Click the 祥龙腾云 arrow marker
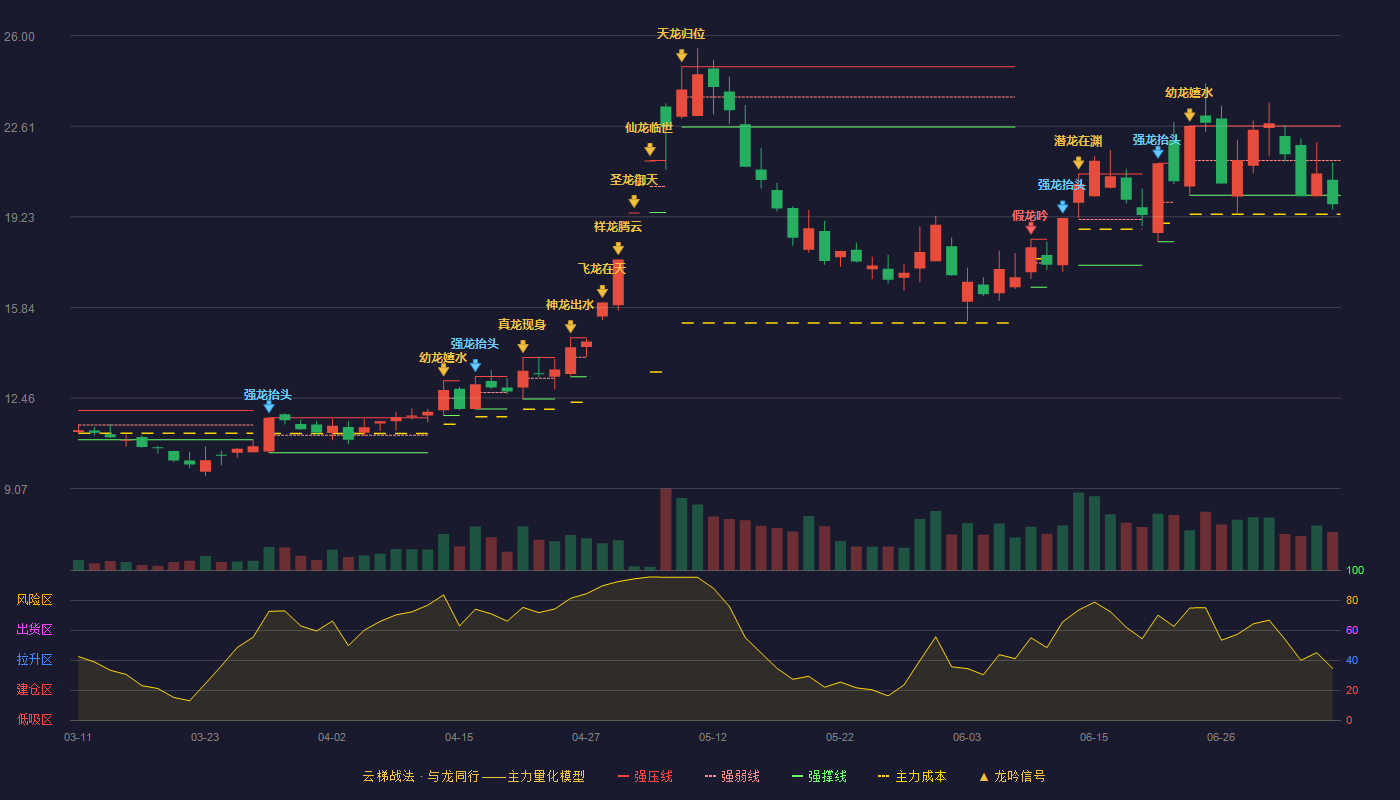This screenshot has height=800, width=1400. pos(618,249)
